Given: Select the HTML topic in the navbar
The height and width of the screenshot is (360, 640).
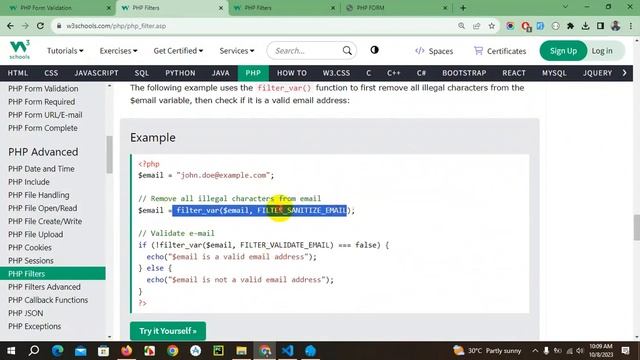Looking at the screenshot, I should point(18,73).
